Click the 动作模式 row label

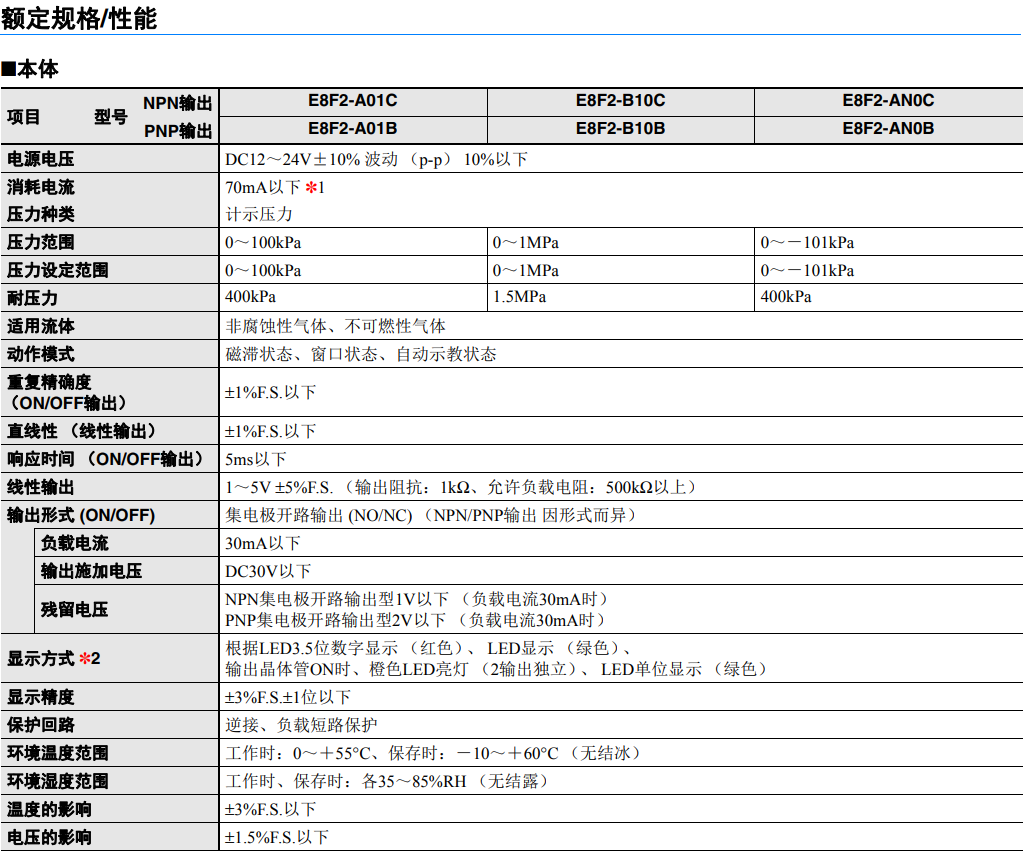(41, 354)
